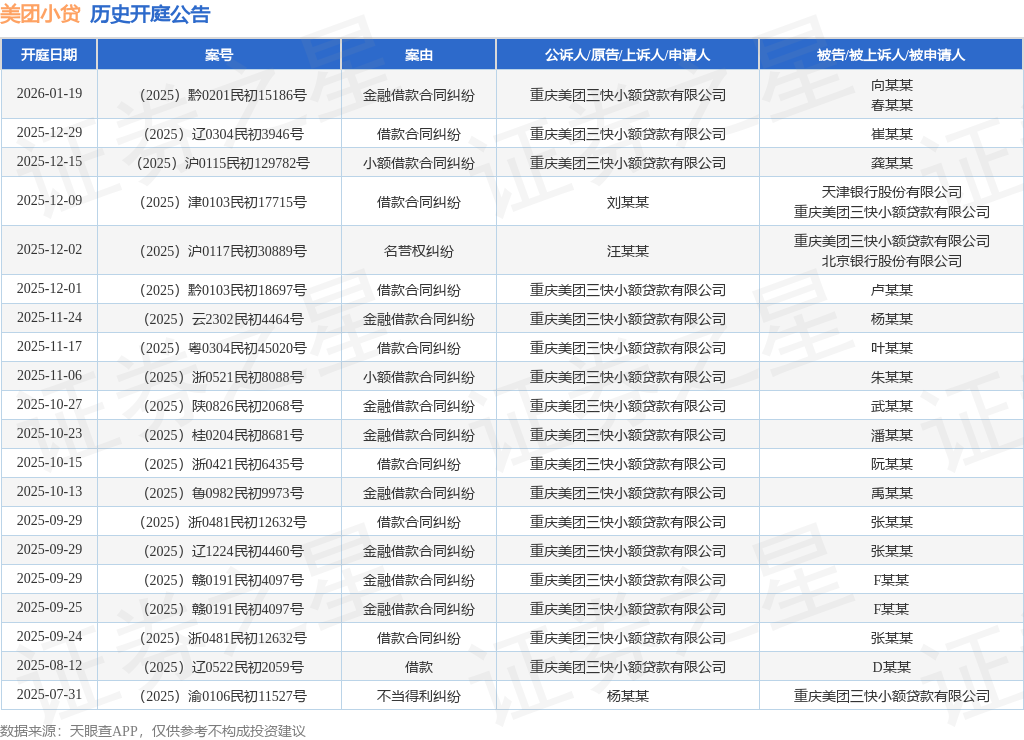
Task: Click 北京银行股份有限公司 defendant text
Action: (891, 261)
